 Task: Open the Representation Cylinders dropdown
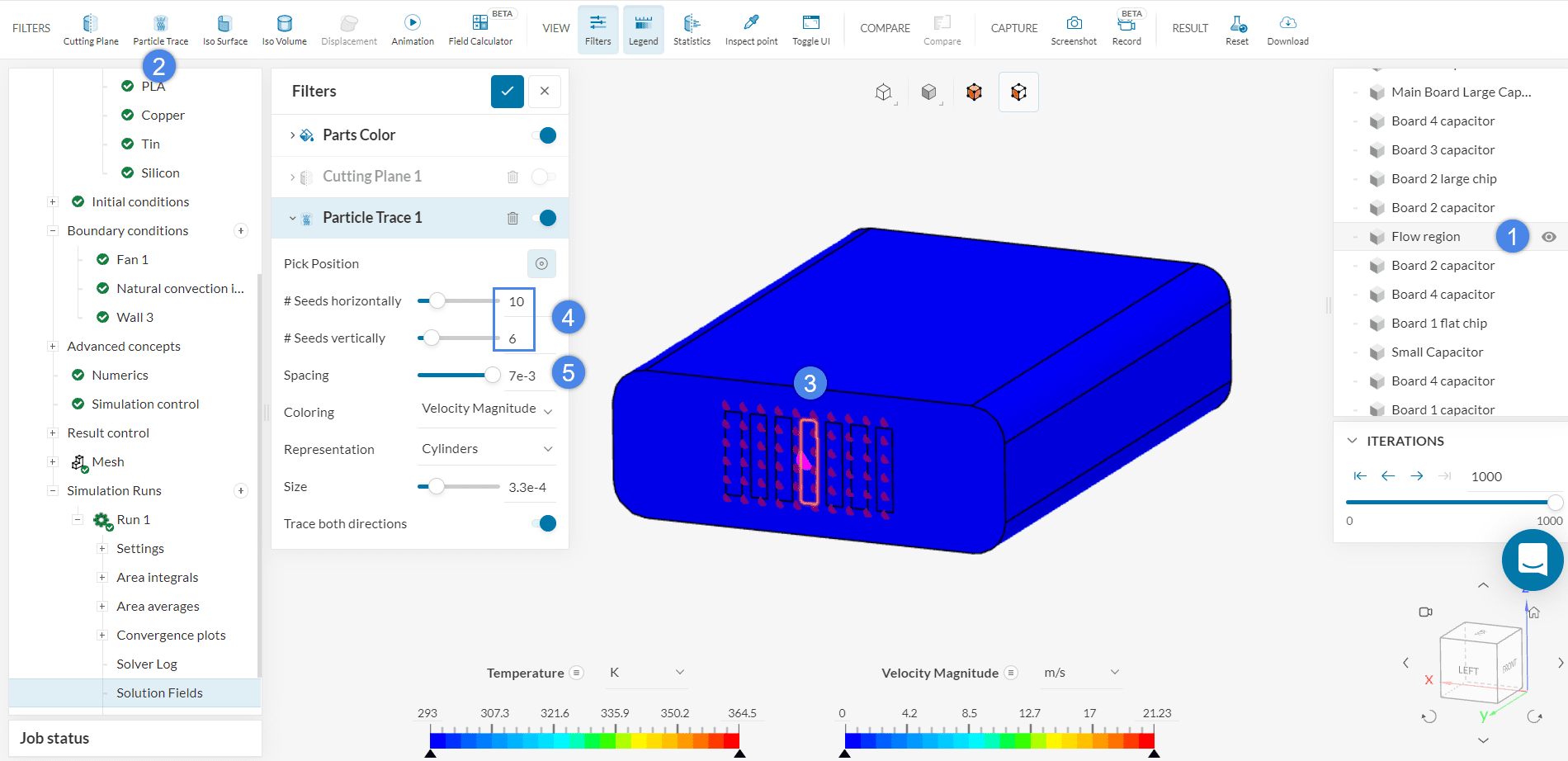pyautogui.click(x=487, y=449)
